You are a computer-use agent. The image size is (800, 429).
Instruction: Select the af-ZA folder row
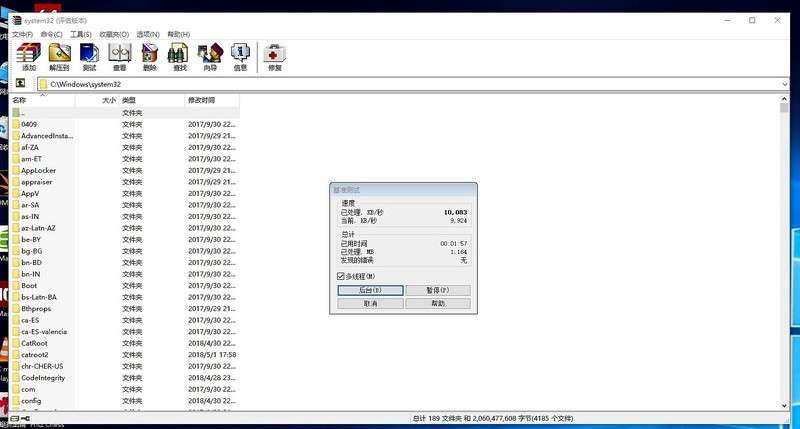tap(125, 147)
